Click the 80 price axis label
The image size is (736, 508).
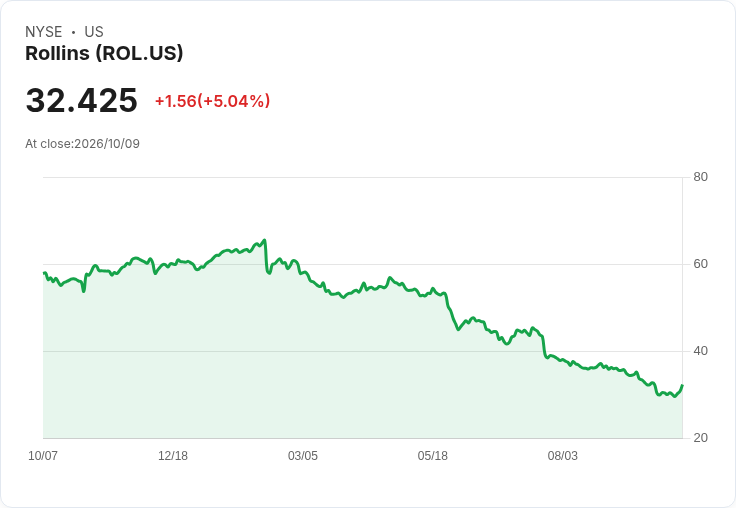700,177
